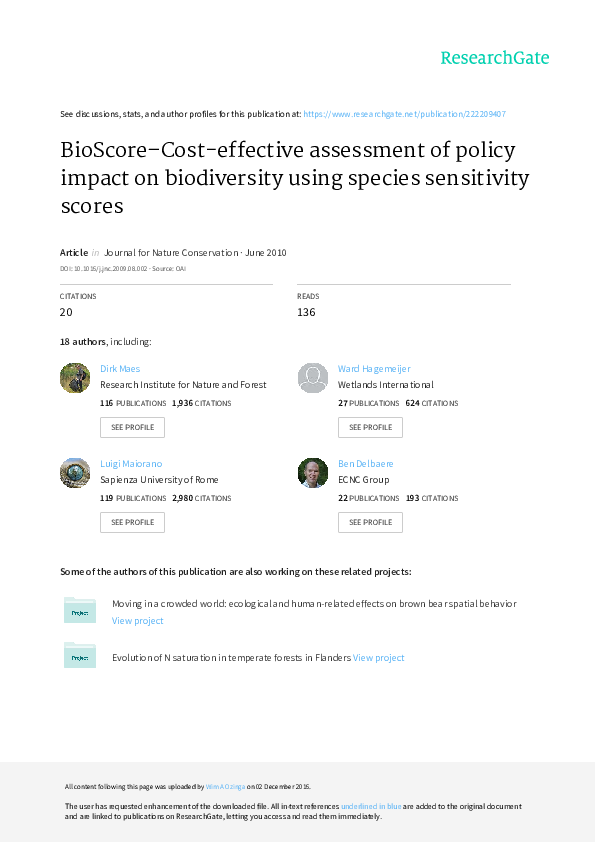
Task: Click the underlined in blue reference link
Action: 370,806
